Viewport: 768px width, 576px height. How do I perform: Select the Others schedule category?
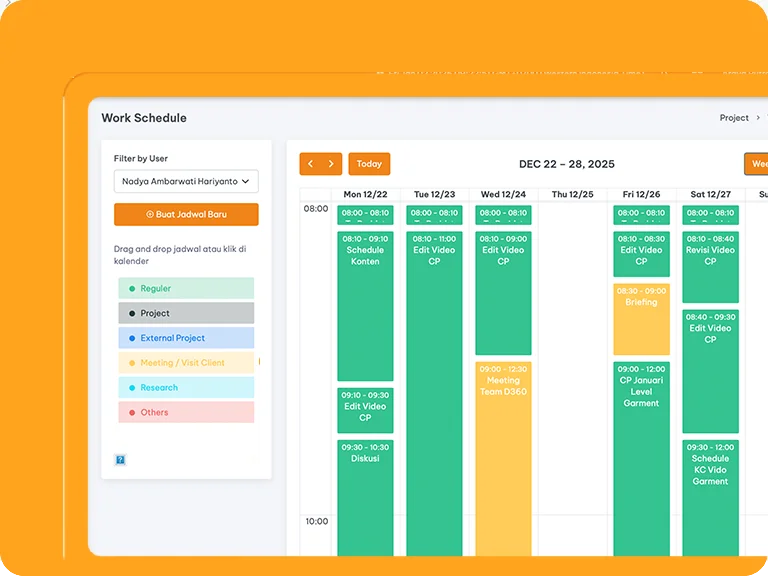click(186, 412)
